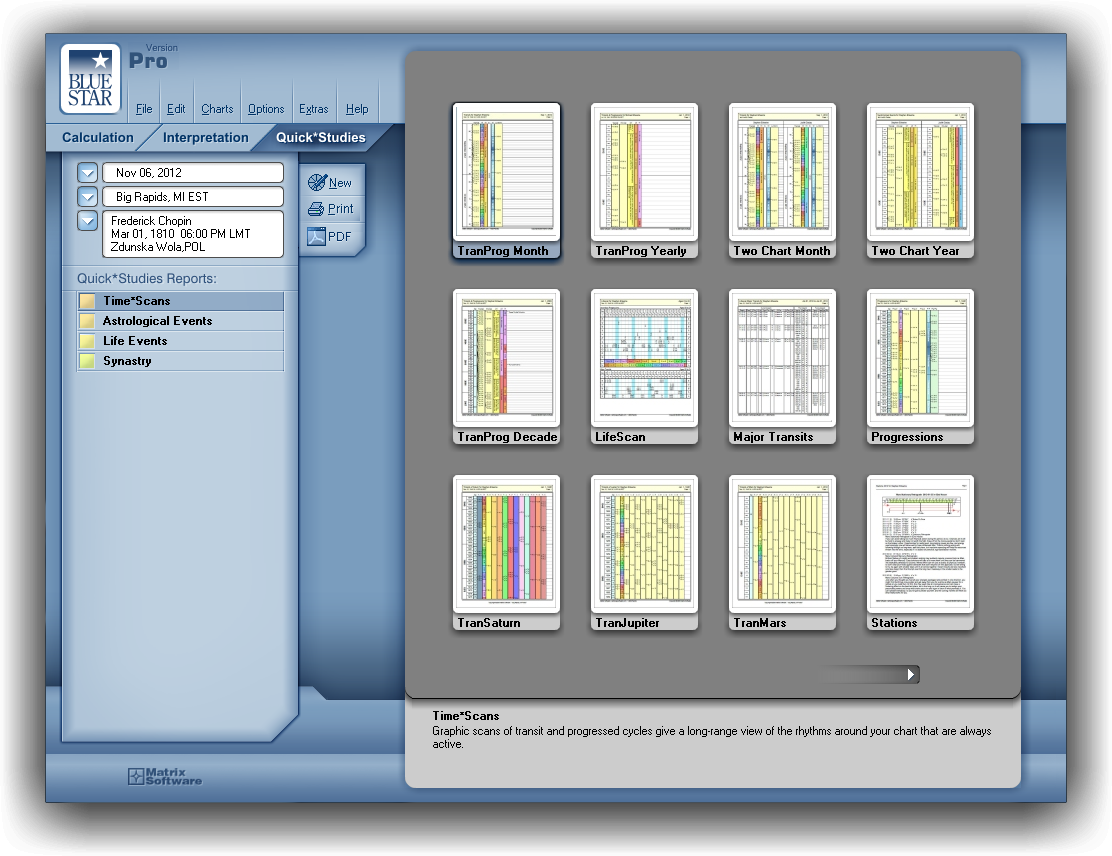Open the Progressions report thumbnail
The width and height of the screenshot is (1112, 856).
click(920, 367)
